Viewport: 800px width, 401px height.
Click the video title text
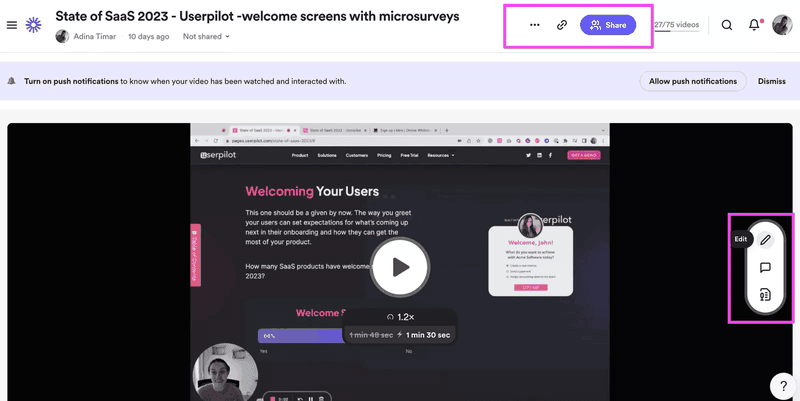256,14
